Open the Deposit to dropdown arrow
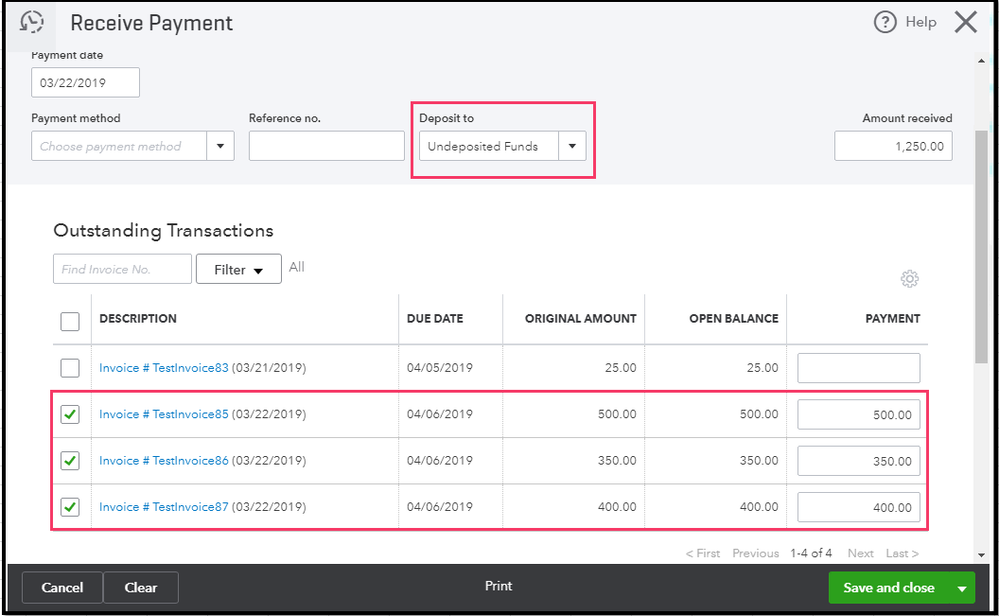Screen dimensions: 999x616 572,146
